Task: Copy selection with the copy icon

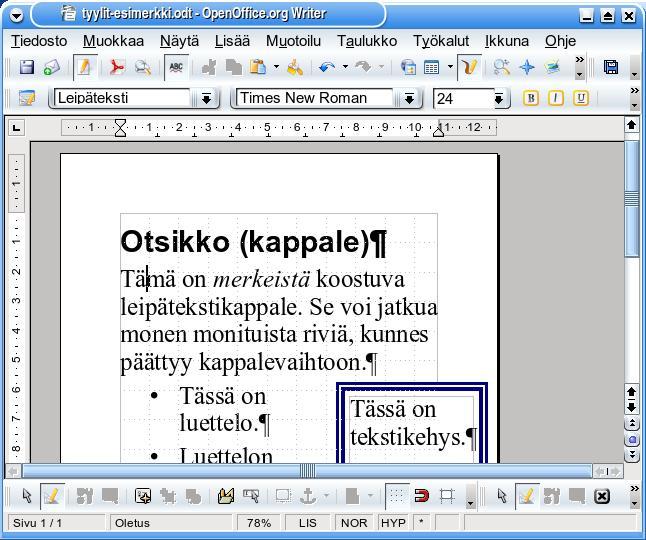Action: click(234, 67)
